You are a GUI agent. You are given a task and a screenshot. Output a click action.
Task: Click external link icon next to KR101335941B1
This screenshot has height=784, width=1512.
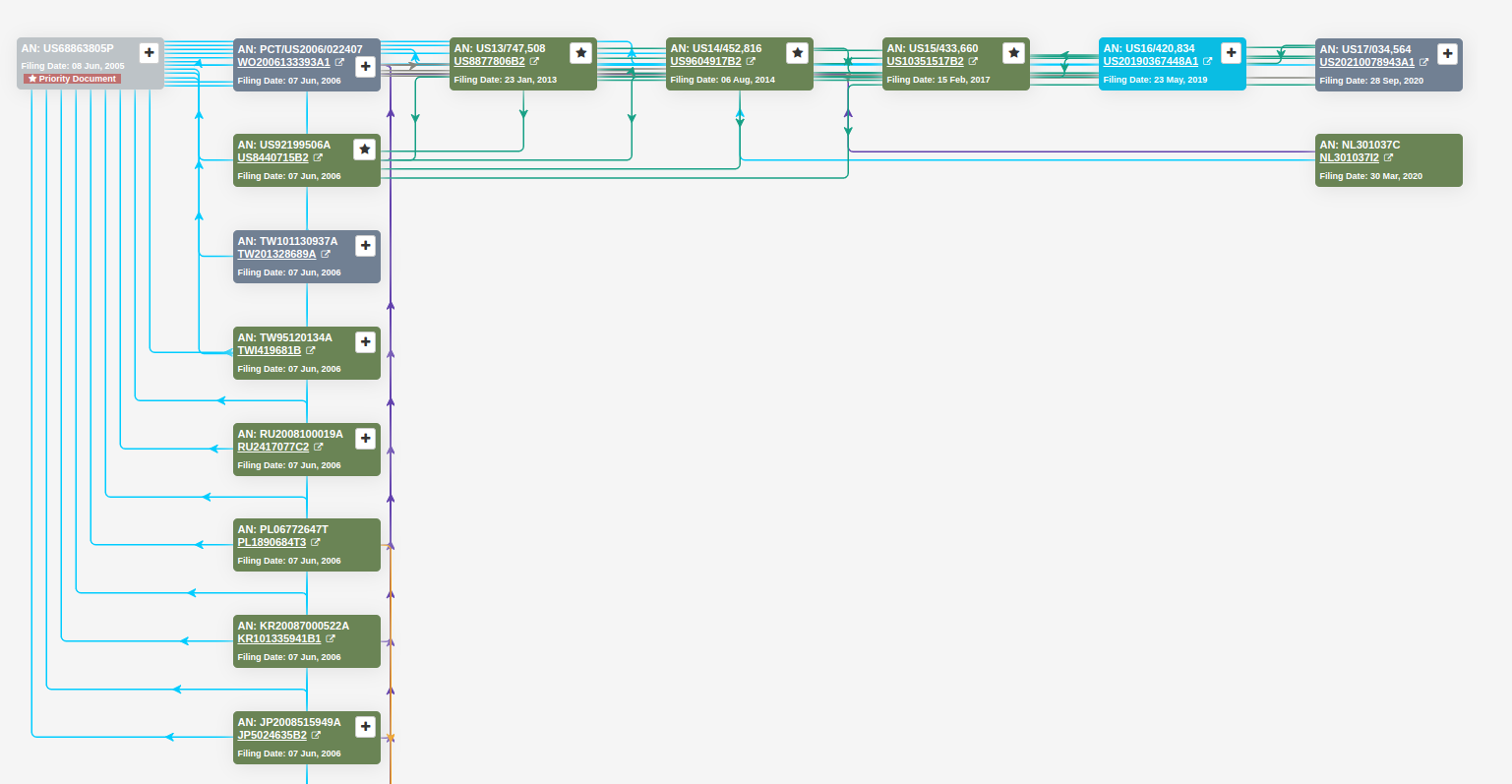coord(332,638)
